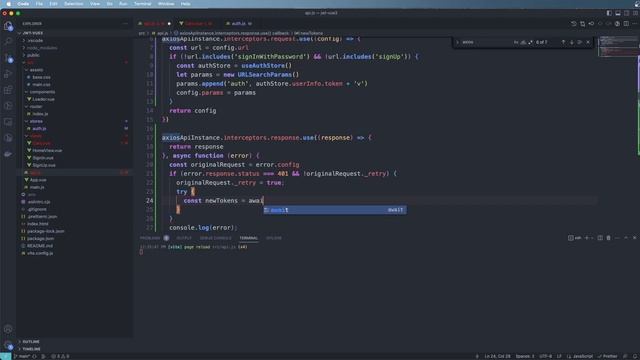Image resolution: width=640 pixels, height=360 pixels.
Task: Click Ln 24 Col 28 cursor position
Action: pyautogui.click(x=497, y=356)
